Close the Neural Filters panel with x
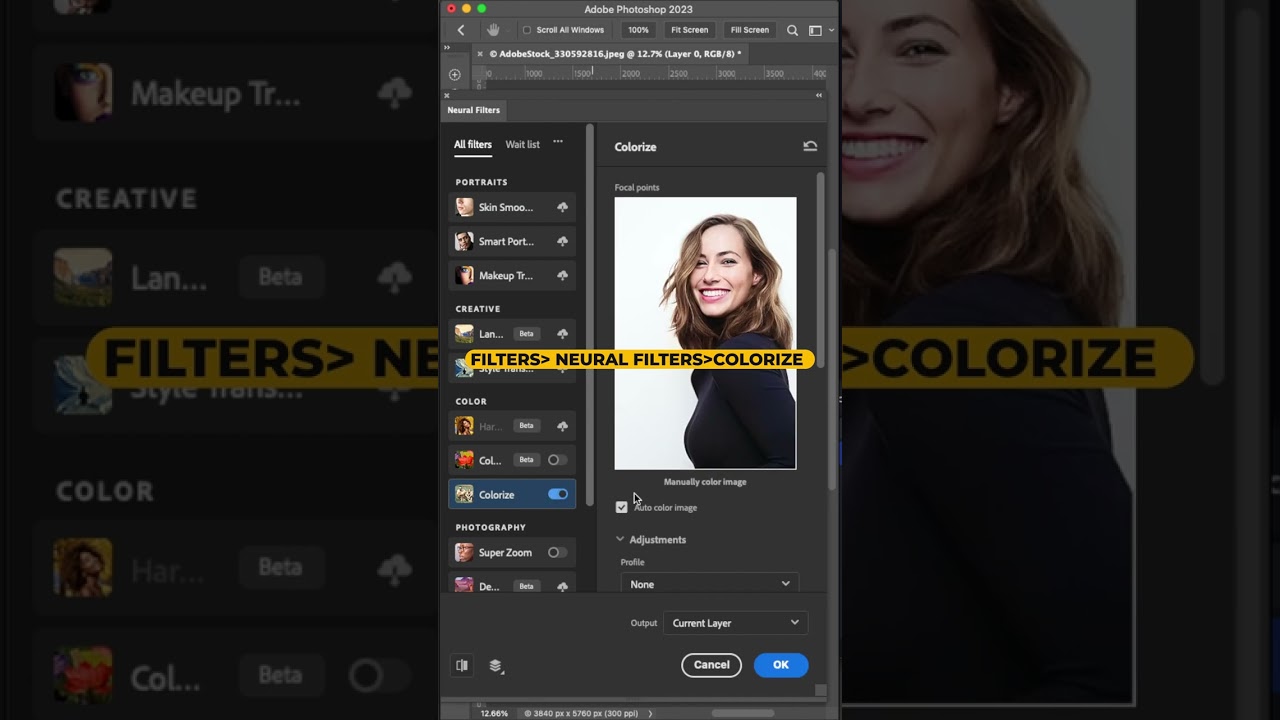This screenshot has height=720, width=1280. pyautogui.click(x=447, y=95)
